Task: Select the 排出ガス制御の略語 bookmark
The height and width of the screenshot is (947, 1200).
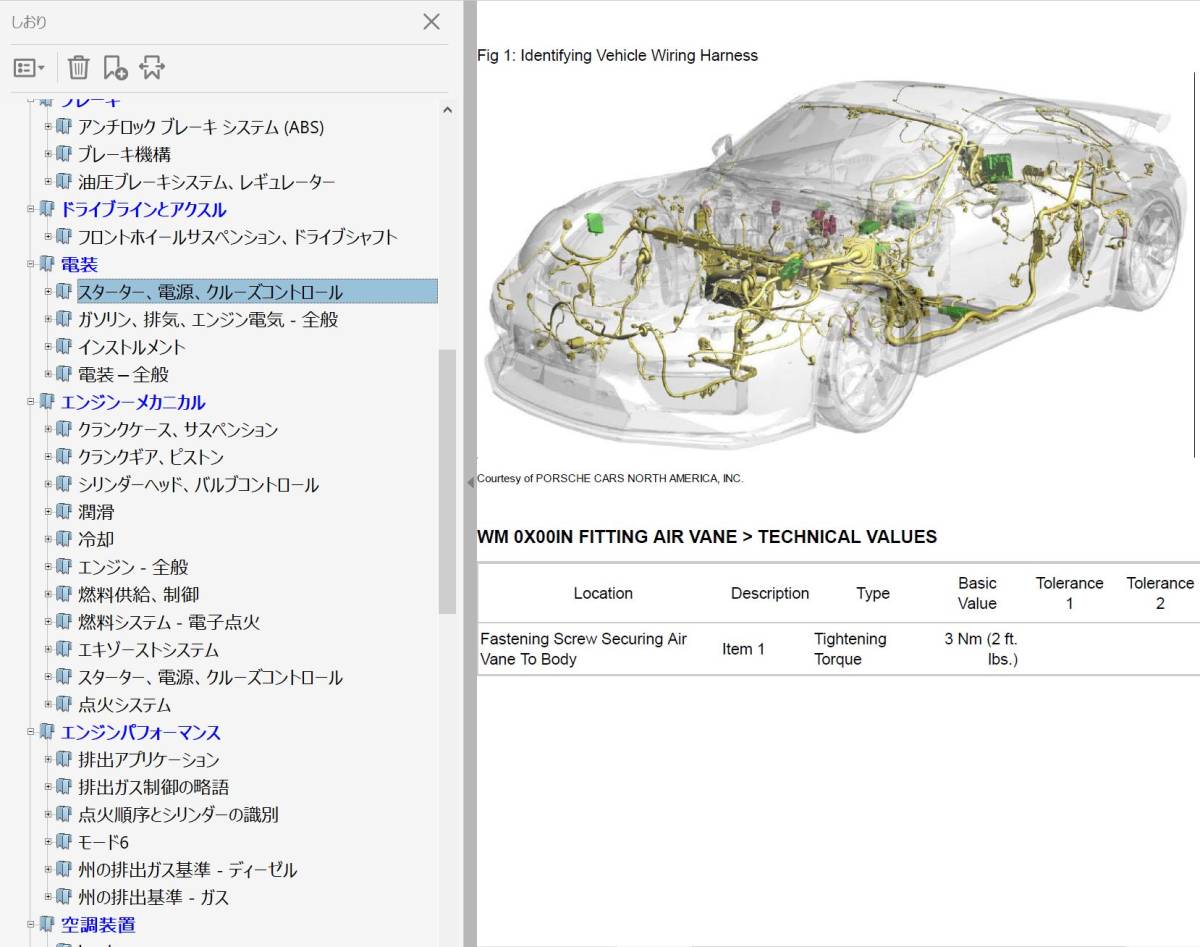Action: pos(153,787)
